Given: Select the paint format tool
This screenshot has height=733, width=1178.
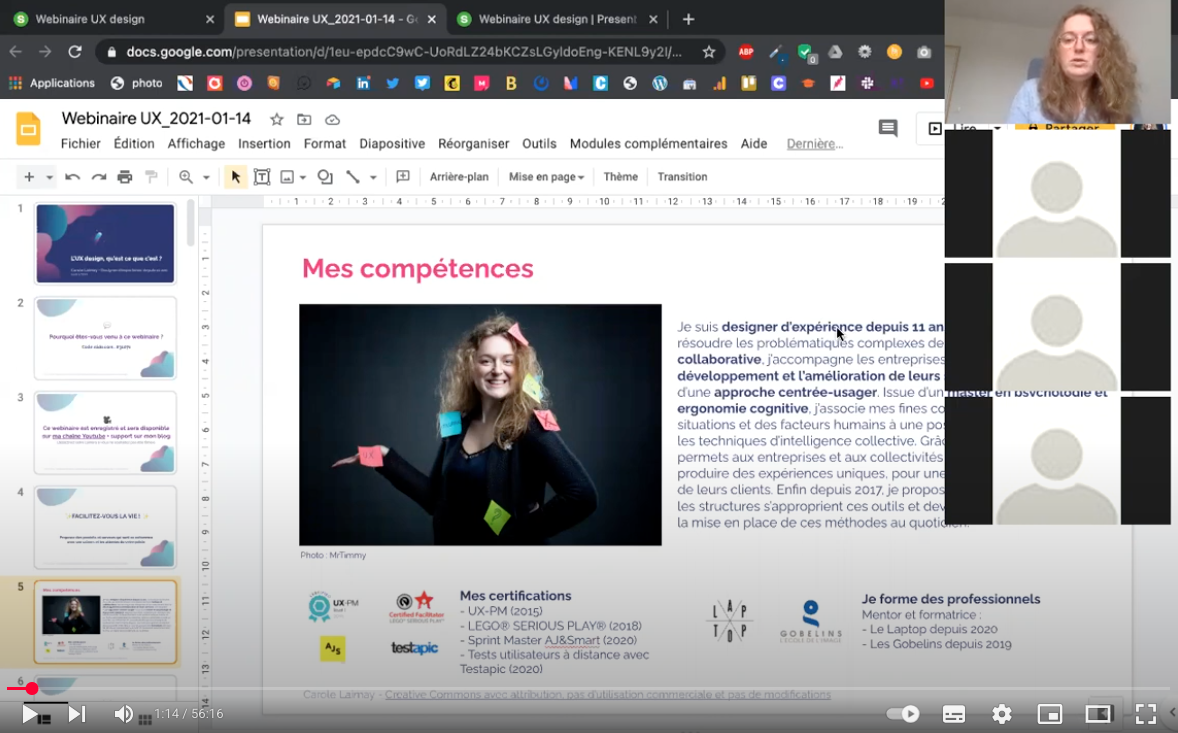Looking at the screenshot, I should (151, 177).
